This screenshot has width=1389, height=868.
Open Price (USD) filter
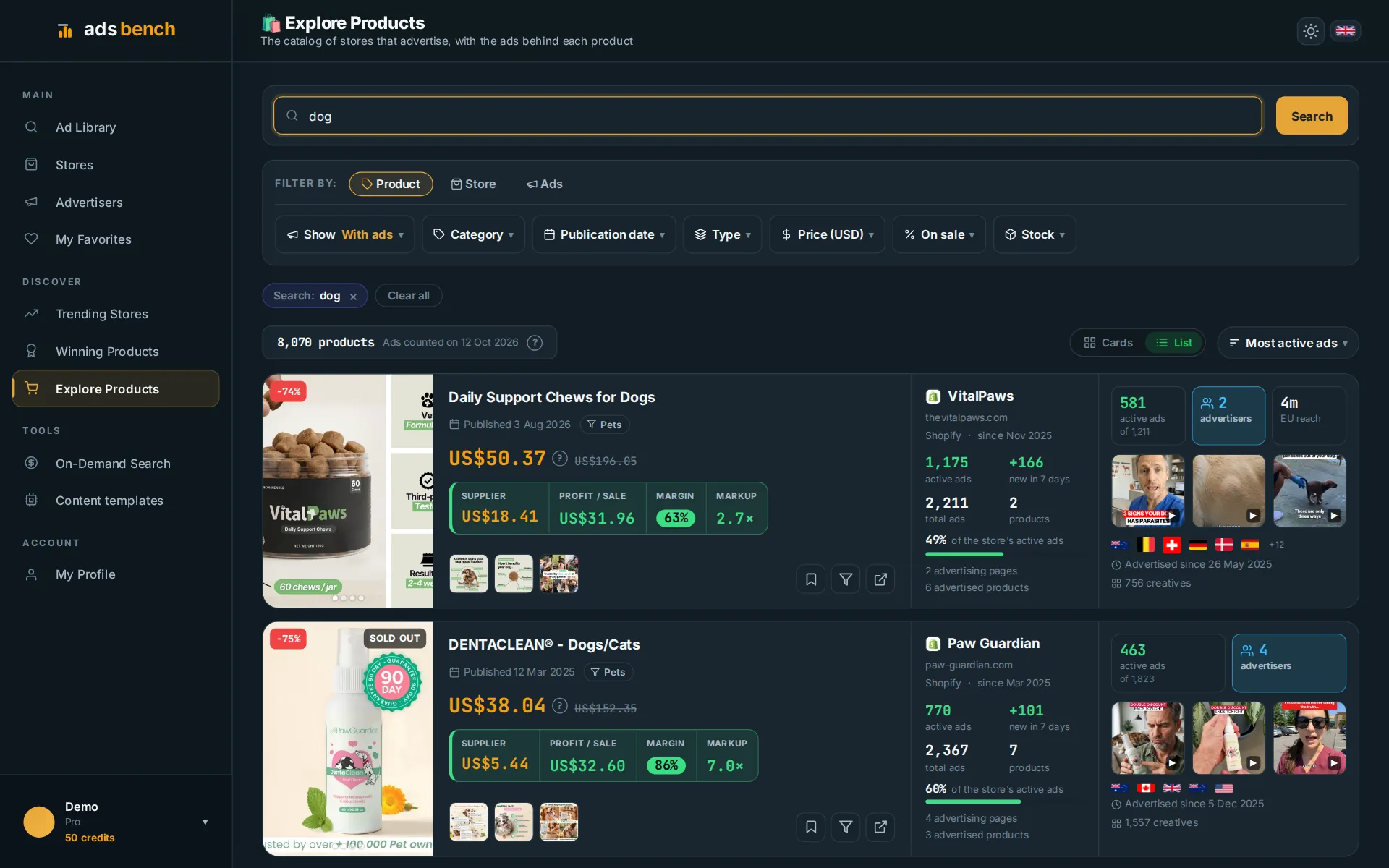tap(828, 234)
